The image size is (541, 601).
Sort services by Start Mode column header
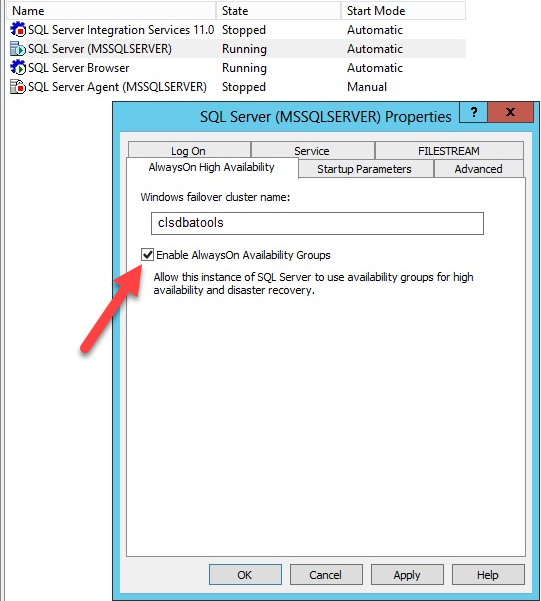[x=403, y=11]
